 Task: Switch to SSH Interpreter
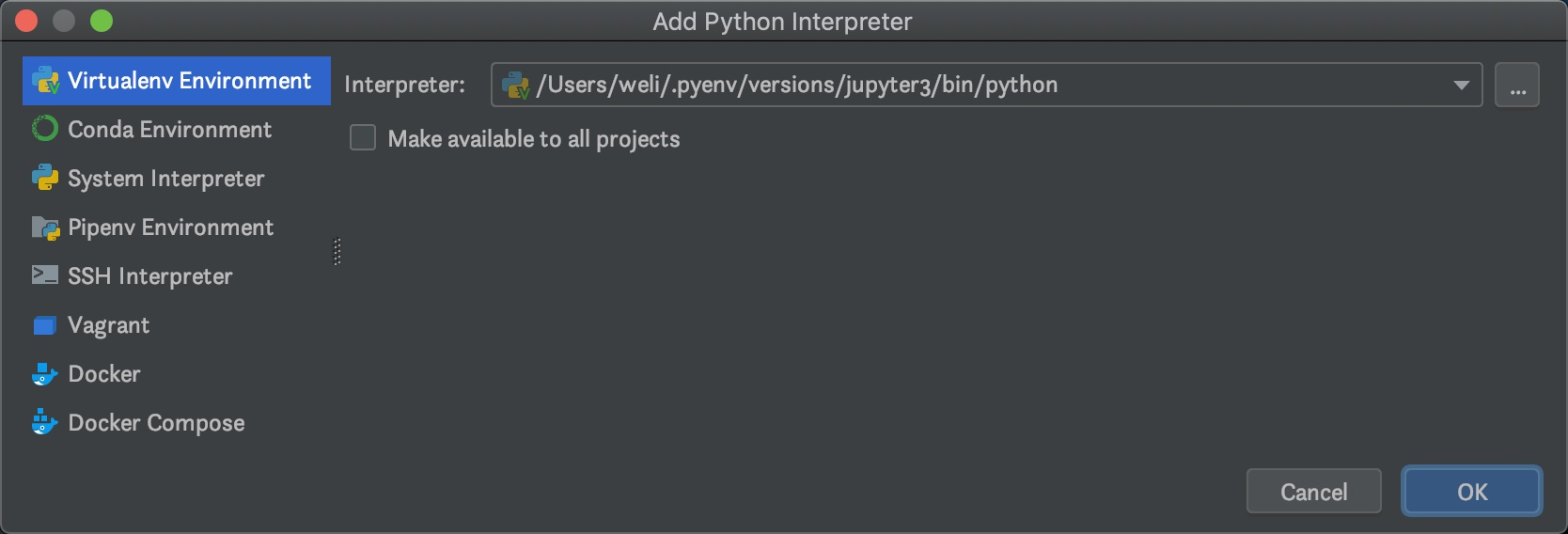177,276
